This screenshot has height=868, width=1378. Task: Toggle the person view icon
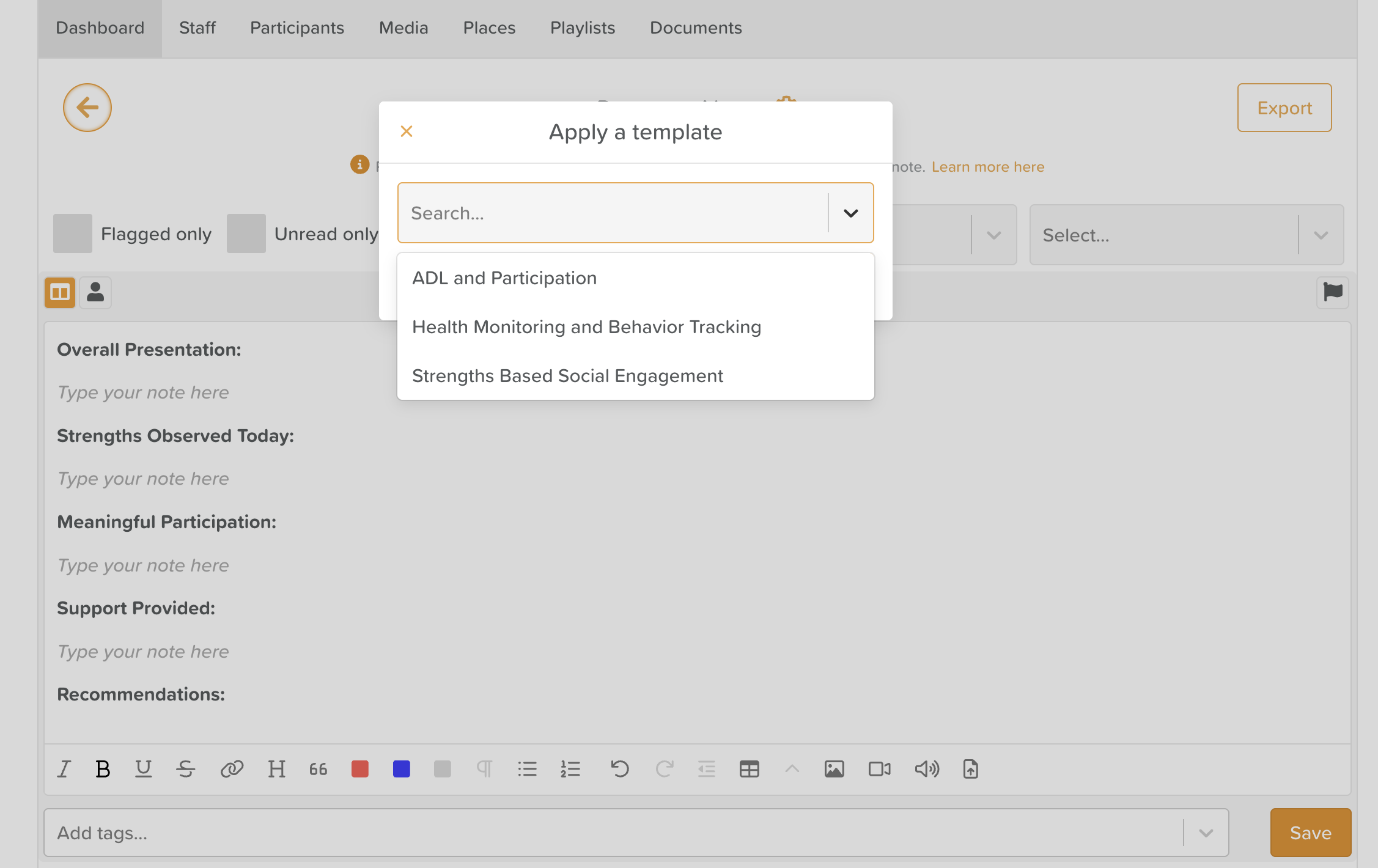95,292
